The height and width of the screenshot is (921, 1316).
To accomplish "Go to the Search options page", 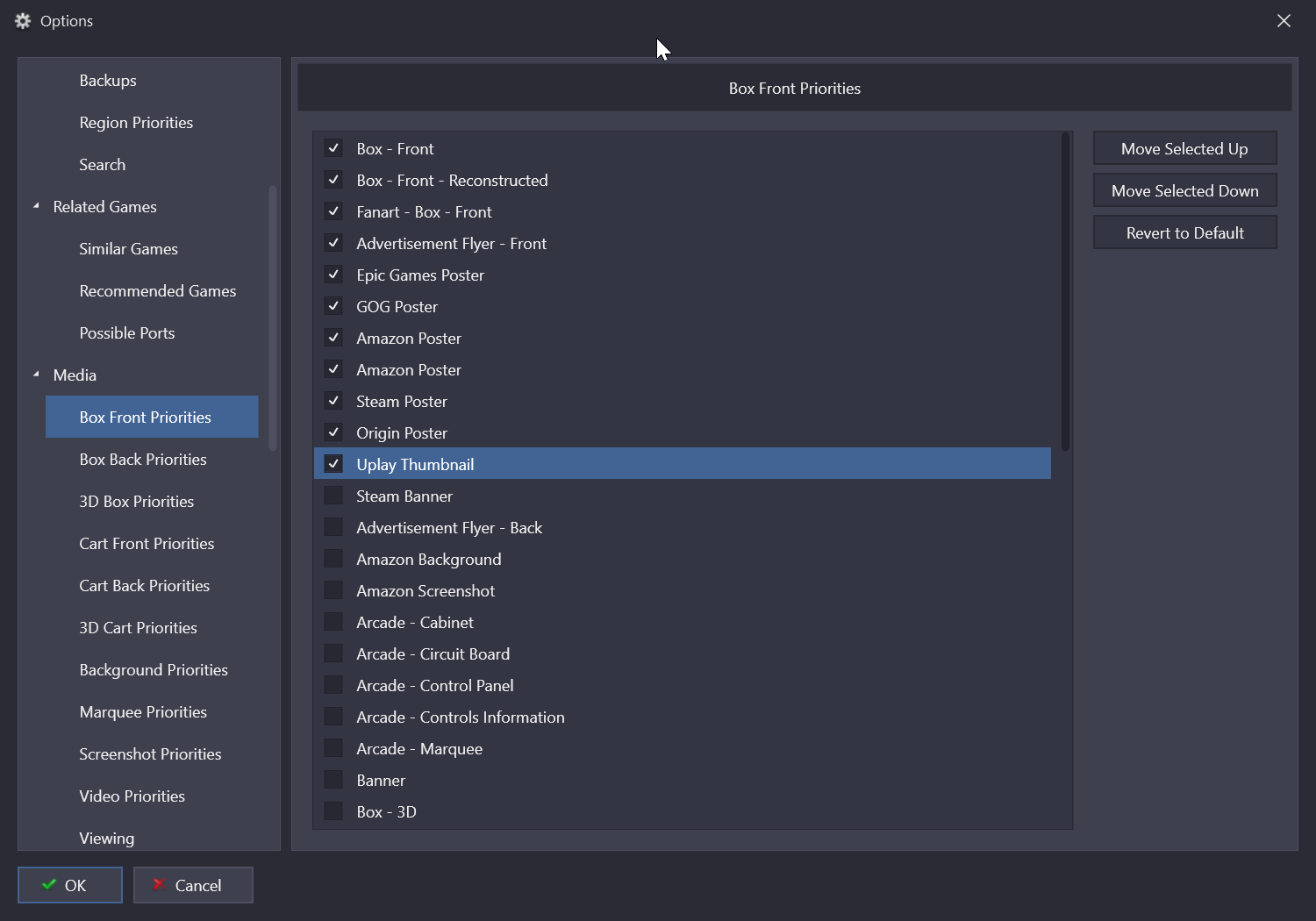I will click(x=103, y=164).
